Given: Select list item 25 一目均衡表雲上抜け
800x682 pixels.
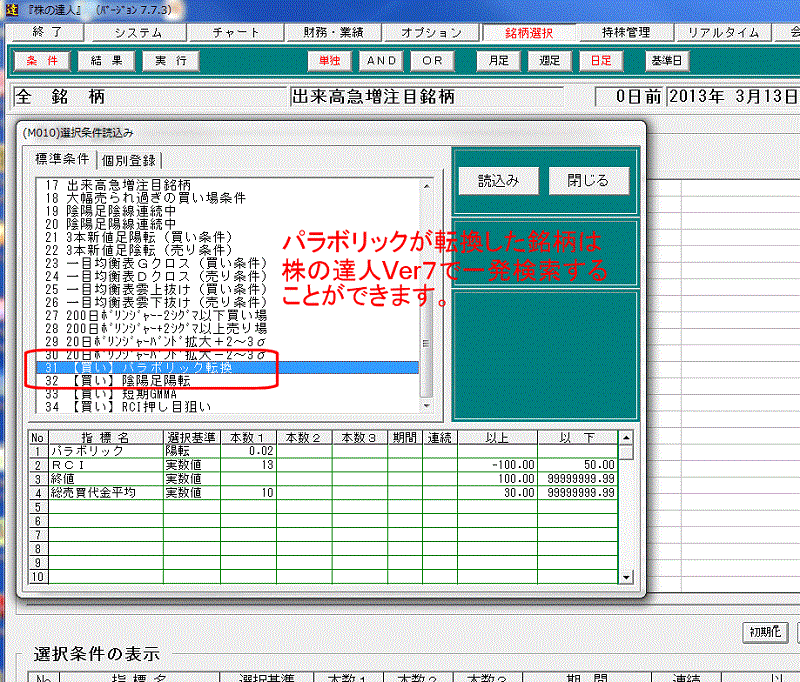Looking at the screenshot, I should (x=227, y=289).
